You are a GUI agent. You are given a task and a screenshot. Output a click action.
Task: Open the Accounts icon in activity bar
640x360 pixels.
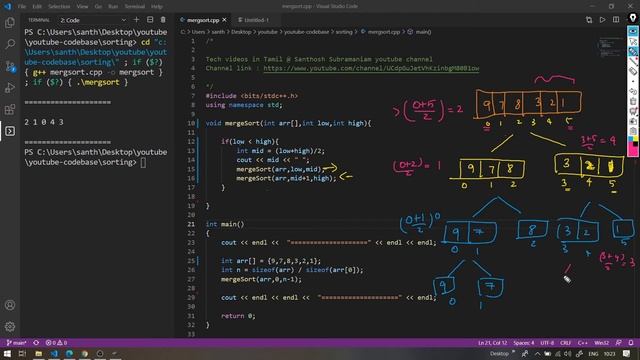10,305
